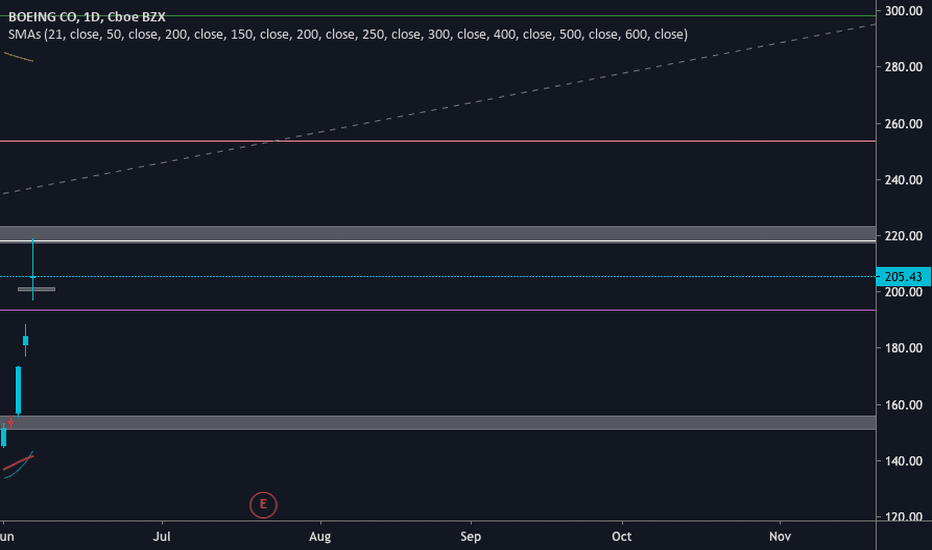This screenshot has width=932, height=550.
Task: Click the Sep label on time axis
Action: coord(471,536)
